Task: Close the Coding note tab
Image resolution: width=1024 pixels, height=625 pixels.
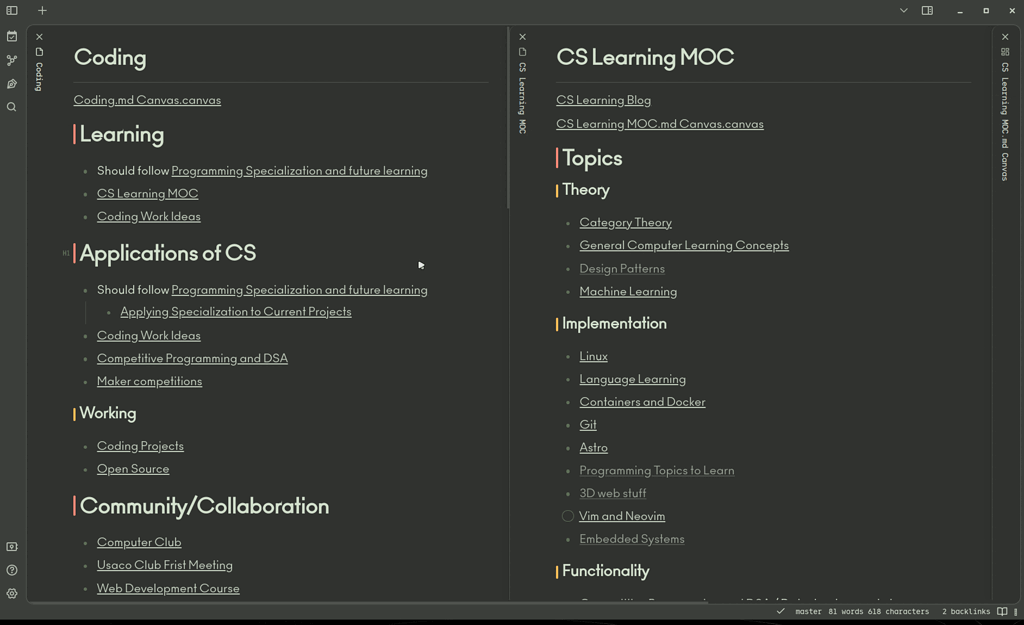Action: point(39,35)
